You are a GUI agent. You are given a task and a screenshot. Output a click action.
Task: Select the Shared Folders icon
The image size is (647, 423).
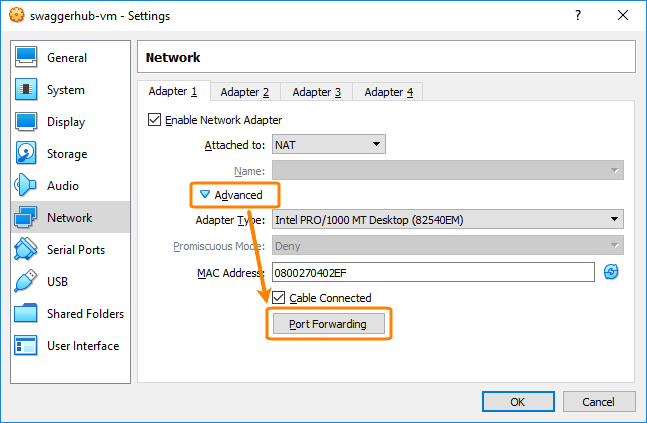coord(27,314)
